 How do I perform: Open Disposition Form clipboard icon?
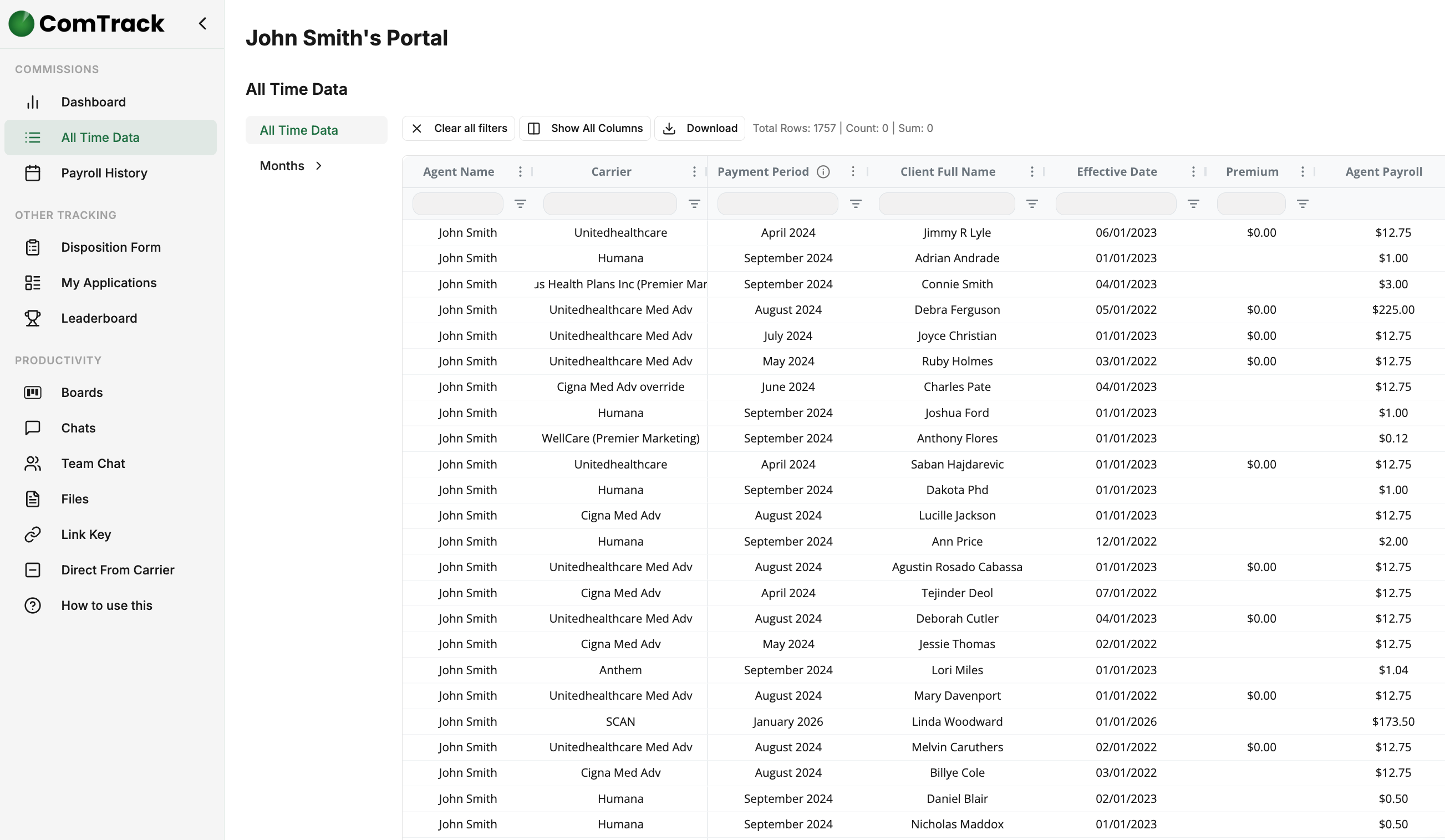click(33, 247)
